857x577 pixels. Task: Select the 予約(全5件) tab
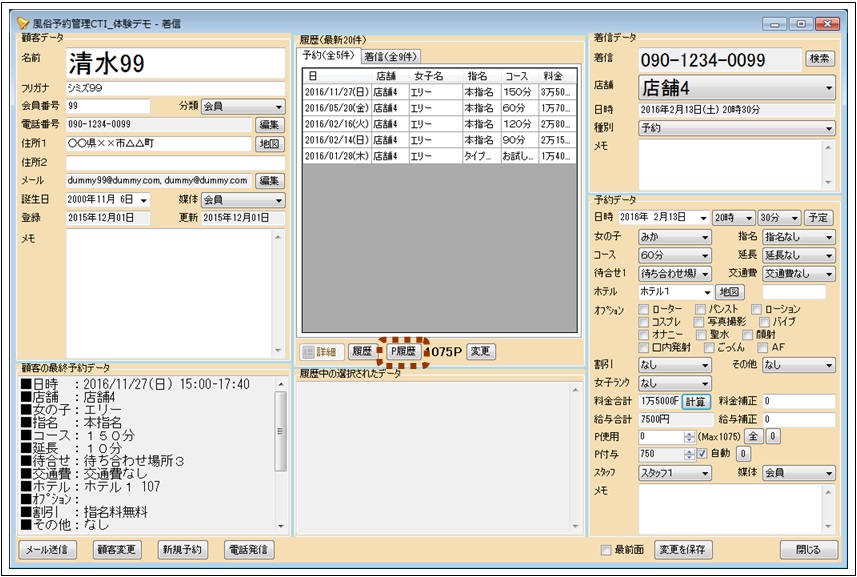point(330,56)
